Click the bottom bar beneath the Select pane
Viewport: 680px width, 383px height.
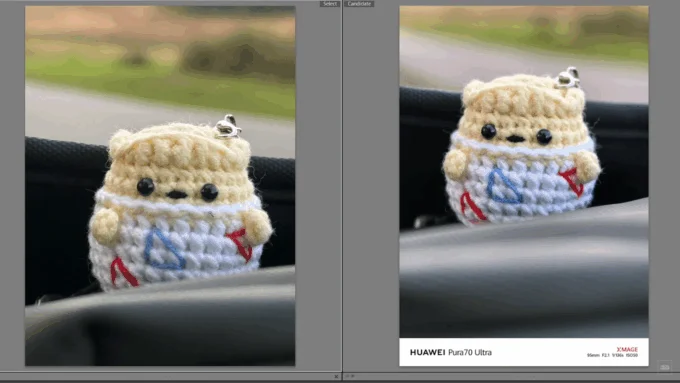[170, 376]
